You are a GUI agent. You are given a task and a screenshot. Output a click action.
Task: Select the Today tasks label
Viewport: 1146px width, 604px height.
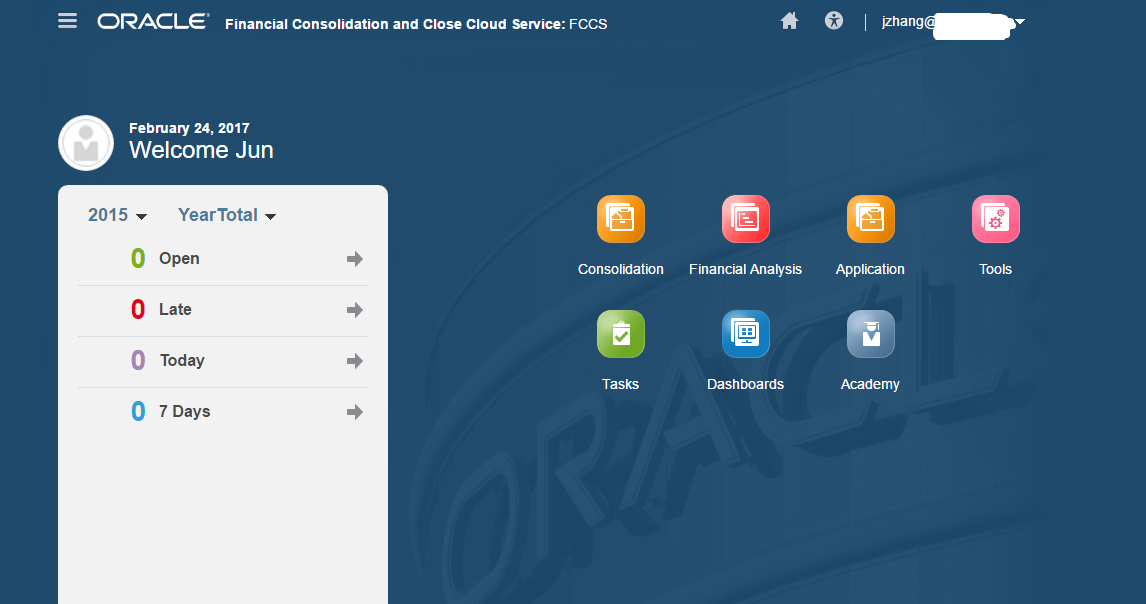182,360
